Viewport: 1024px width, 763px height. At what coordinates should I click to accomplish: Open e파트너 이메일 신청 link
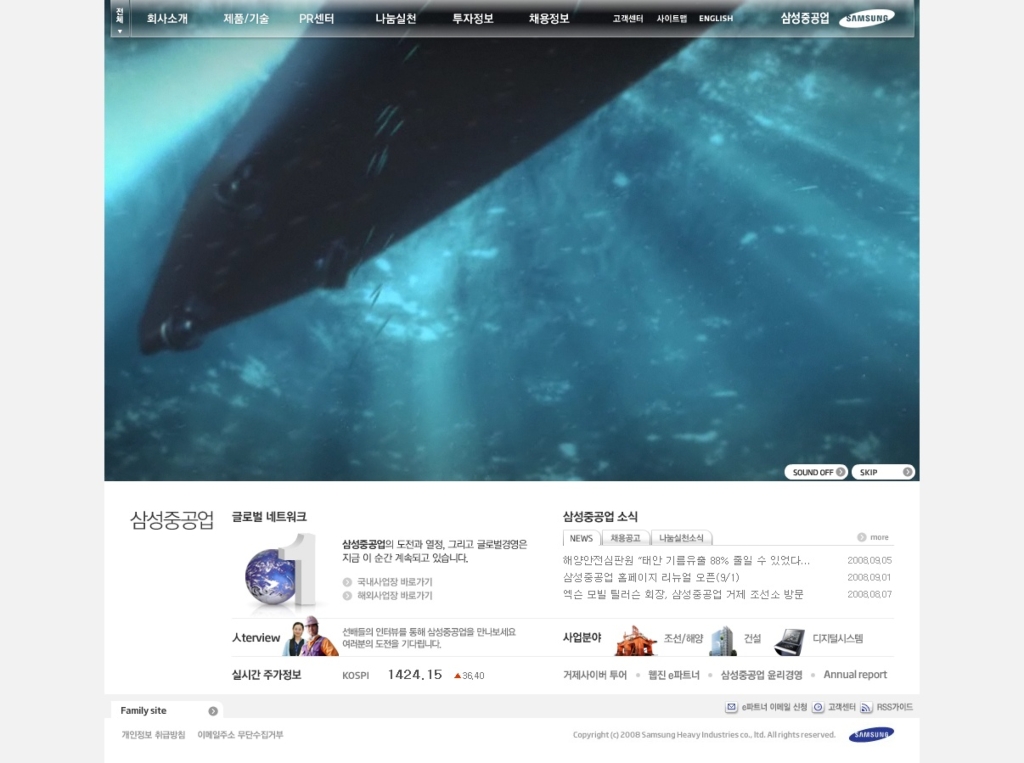774,707
